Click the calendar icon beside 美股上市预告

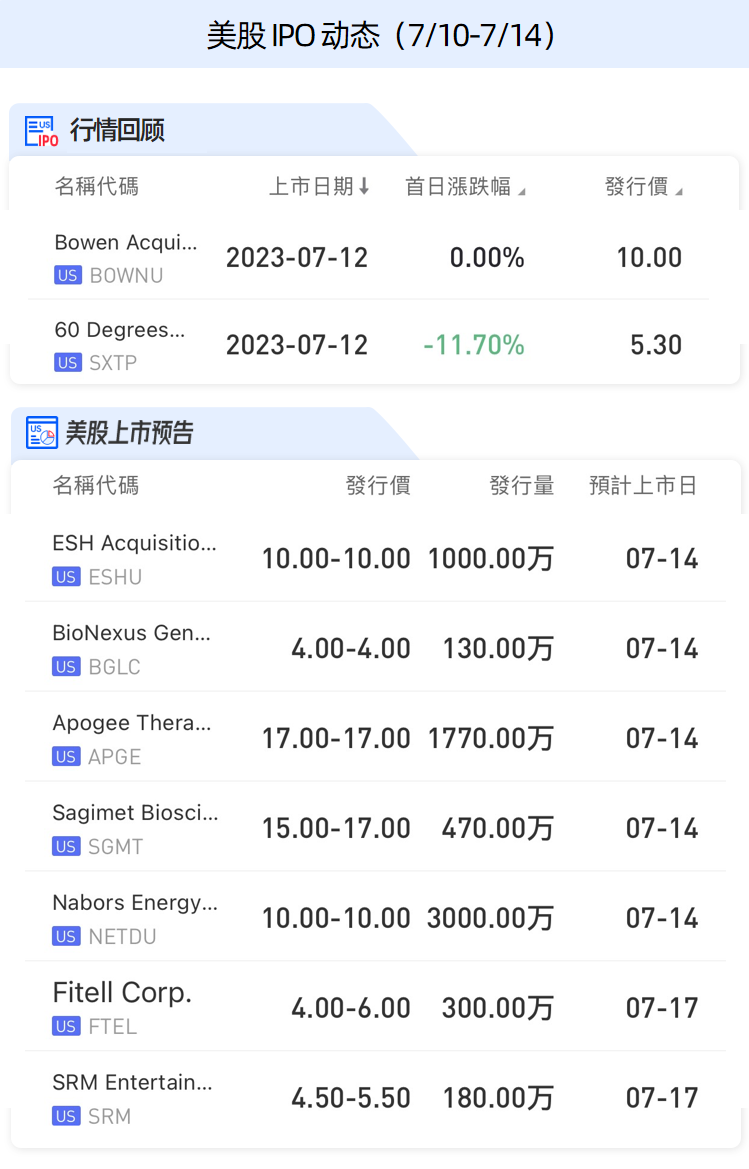[x=42, y=433]
